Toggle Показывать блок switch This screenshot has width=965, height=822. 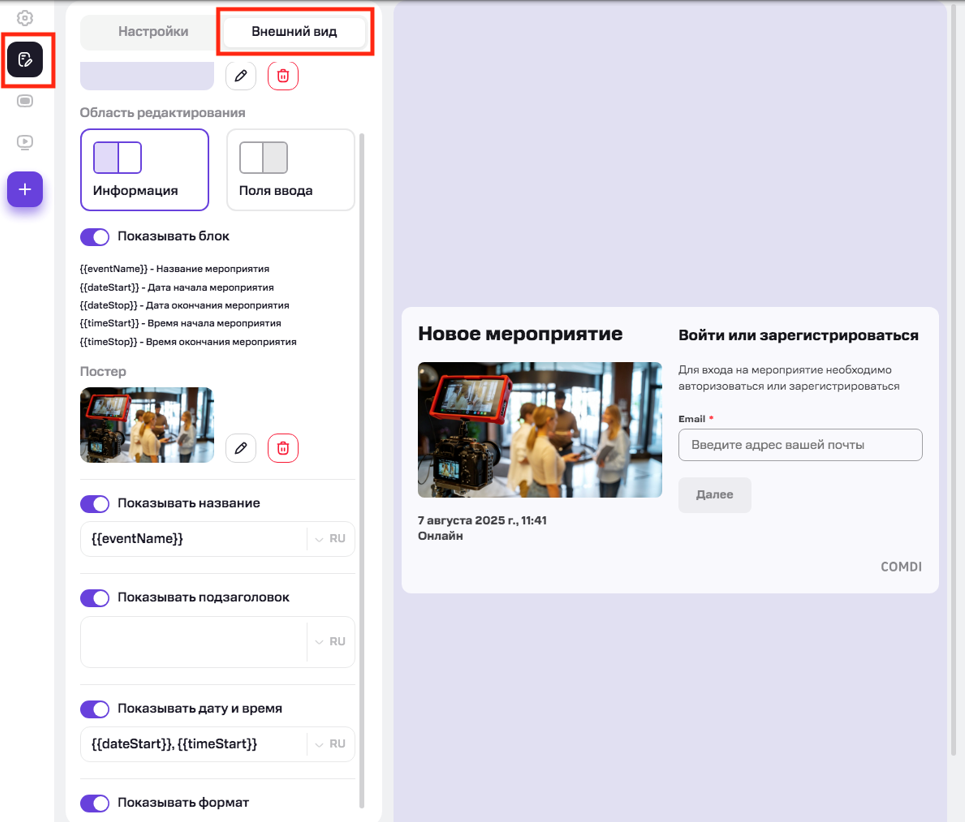95,237
